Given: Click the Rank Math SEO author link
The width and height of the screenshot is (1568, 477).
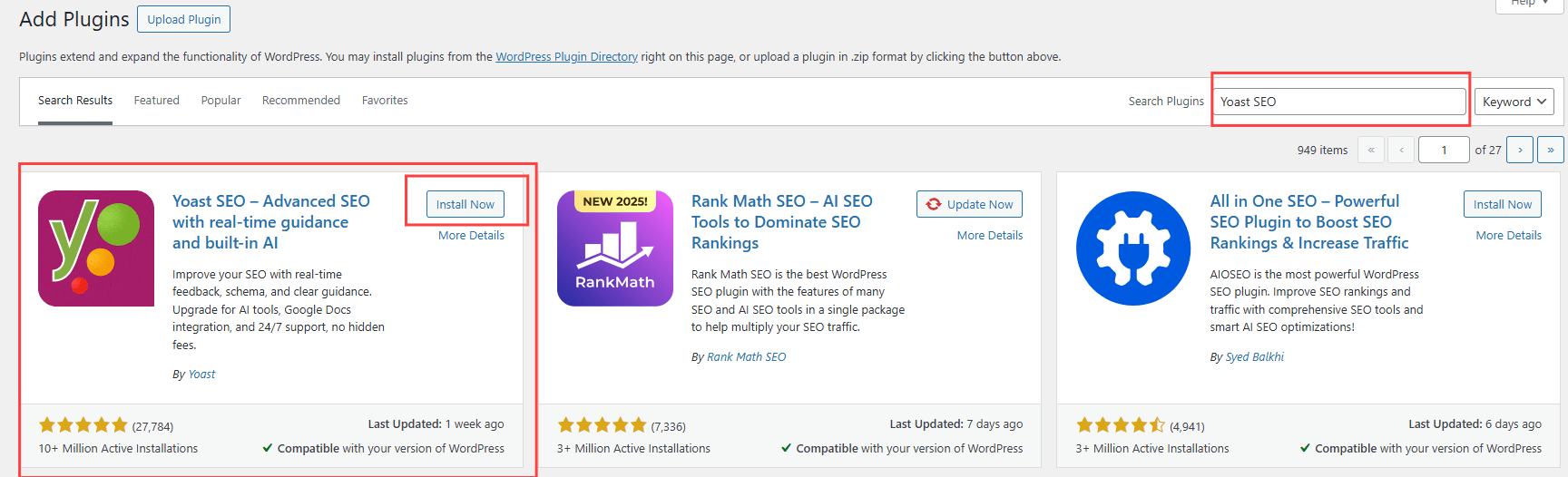Looking at the screenshot, I should (747, 356).
